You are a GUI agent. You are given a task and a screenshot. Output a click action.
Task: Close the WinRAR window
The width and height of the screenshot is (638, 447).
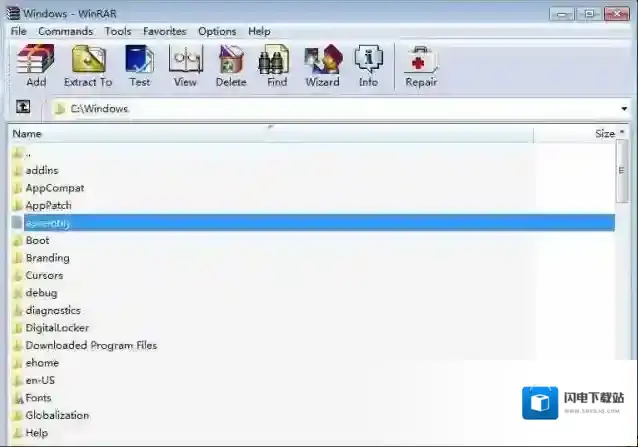coord(617,14)
